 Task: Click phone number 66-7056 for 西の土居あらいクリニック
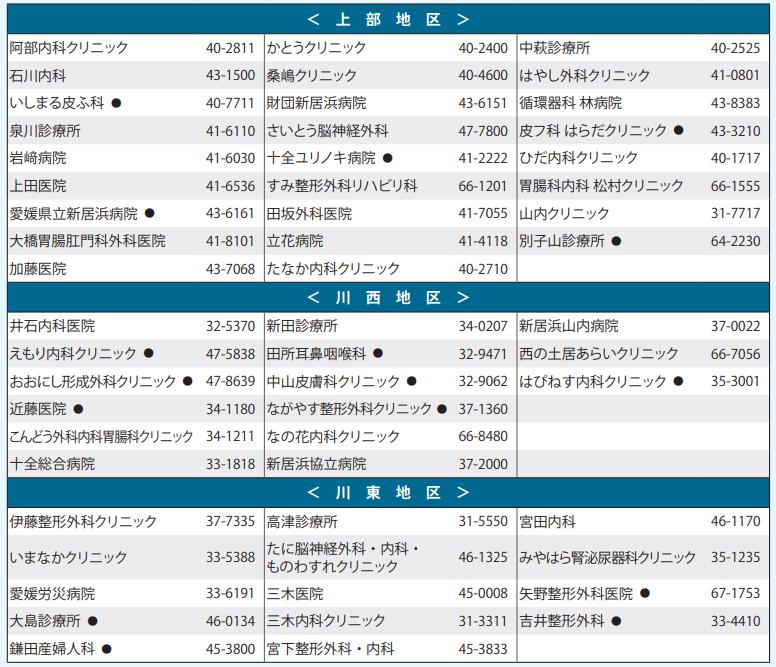click(x=735, y=353)
